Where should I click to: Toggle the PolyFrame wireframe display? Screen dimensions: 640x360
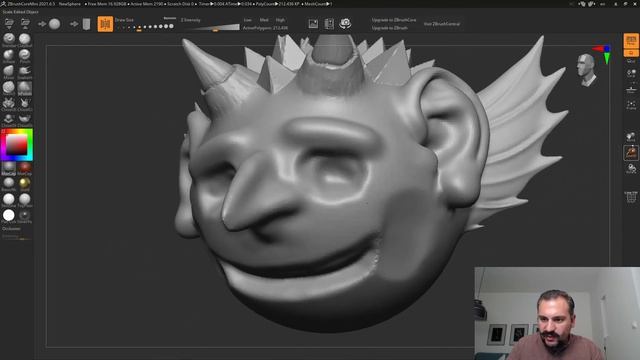(x=631, y=198)
